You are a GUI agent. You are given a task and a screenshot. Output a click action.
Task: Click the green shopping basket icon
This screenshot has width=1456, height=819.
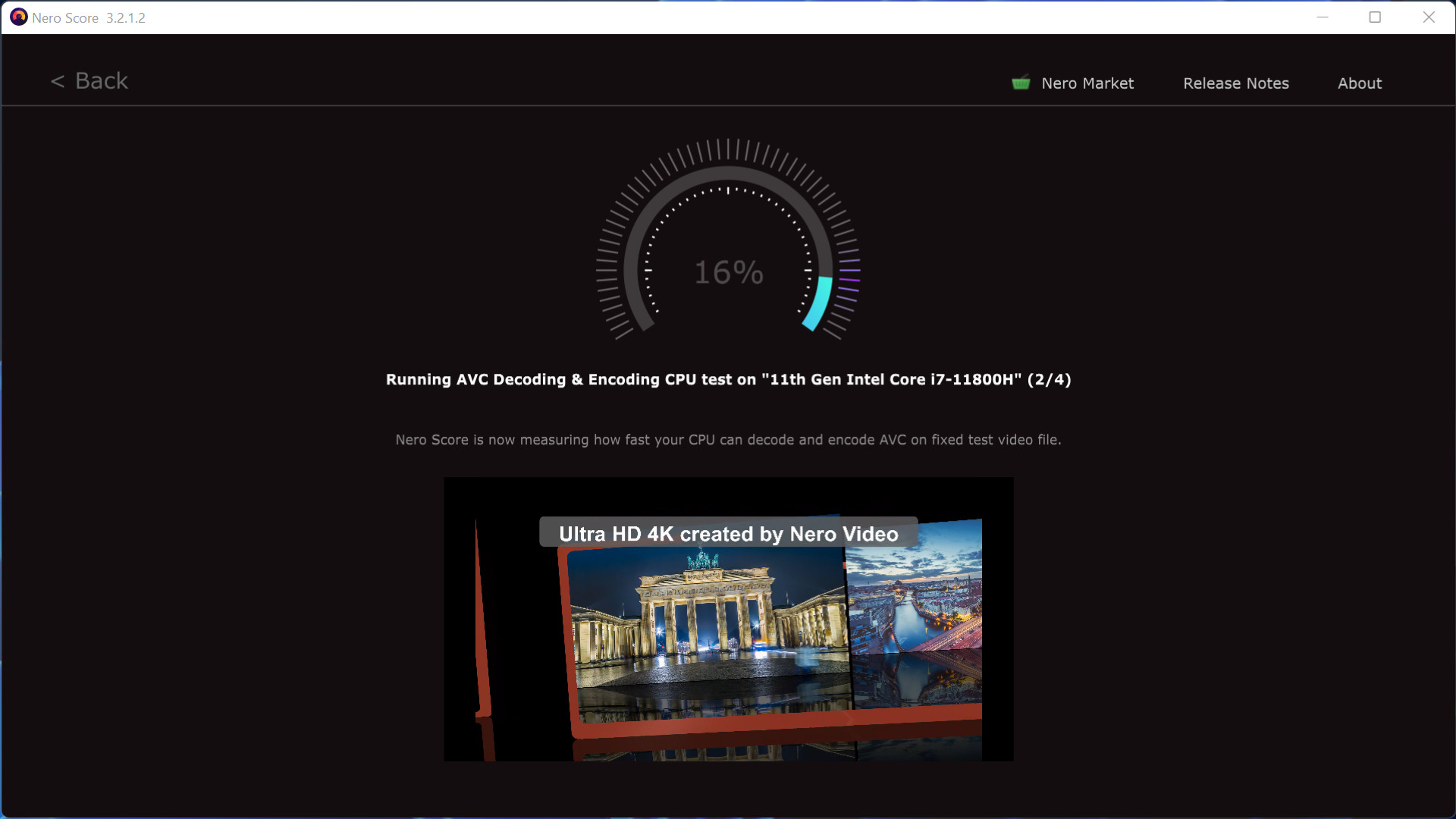1022,83
